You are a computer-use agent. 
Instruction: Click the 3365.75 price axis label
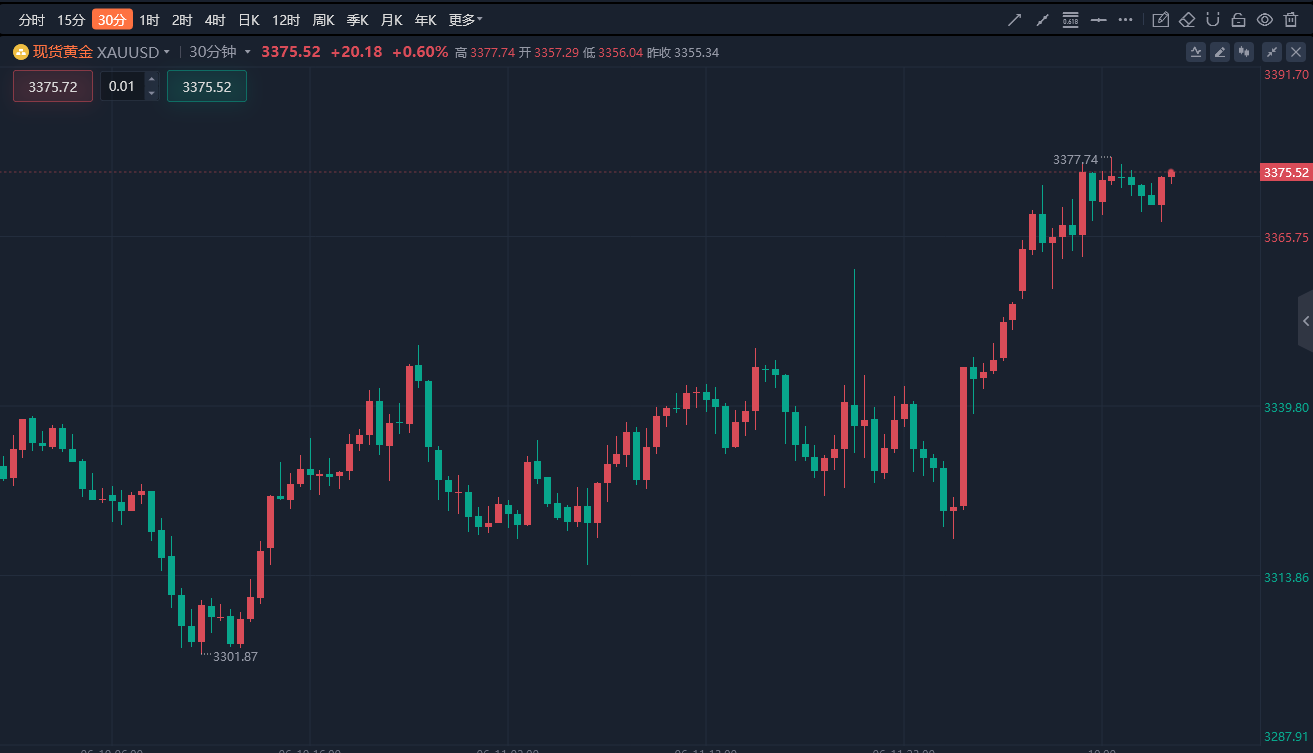pyautogui.click(x=1286, y=237)
